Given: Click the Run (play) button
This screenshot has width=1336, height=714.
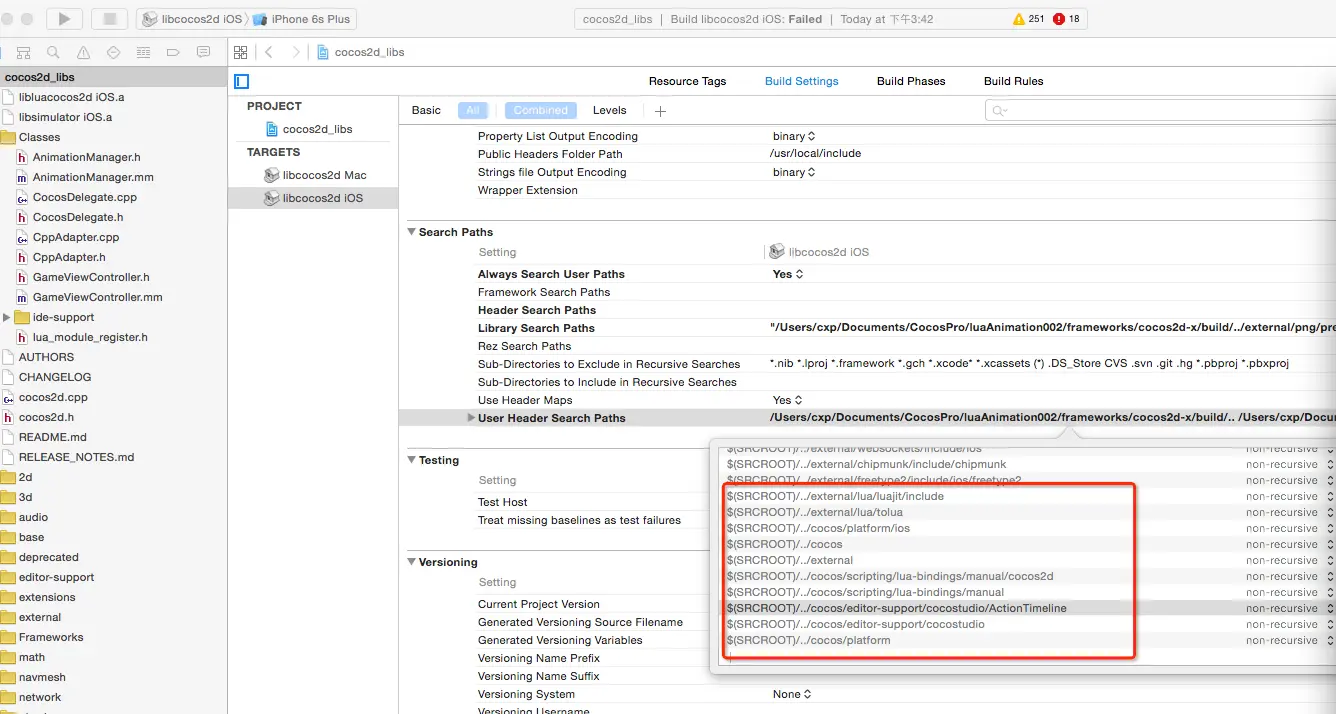Looking at the screenshot, I should [64, 19].
